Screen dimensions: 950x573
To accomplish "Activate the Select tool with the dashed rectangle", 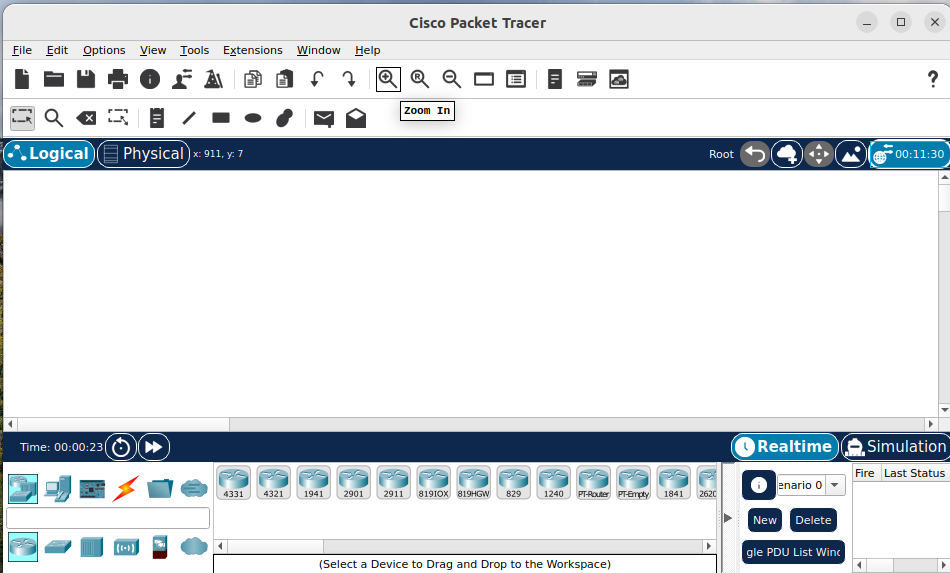I will click(22, 118).
